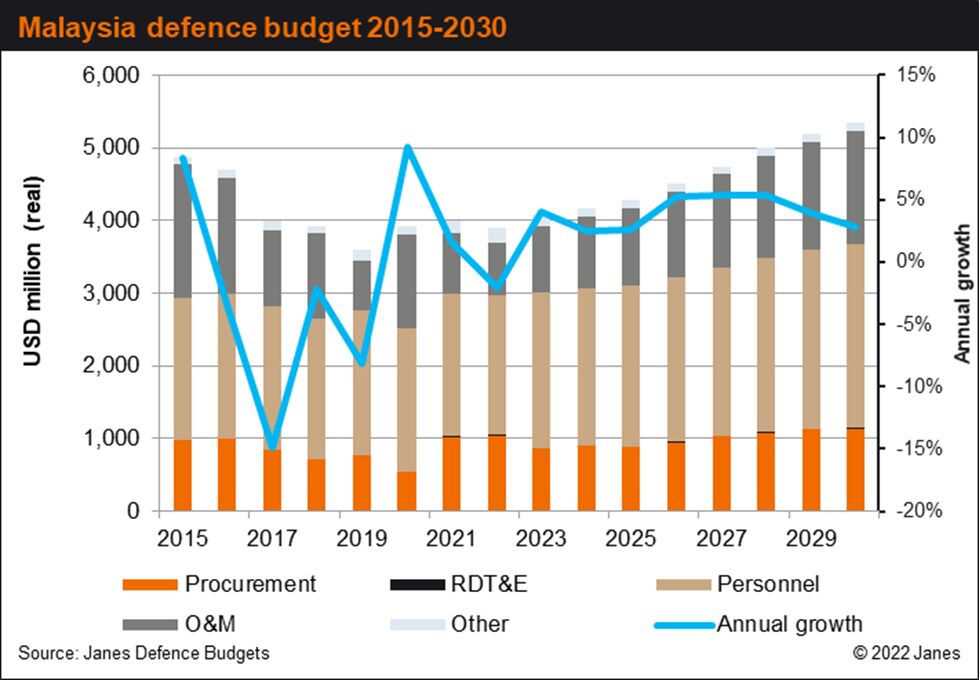Click the '4,000' left axis value
The image size is (979, 680).
[x=111, y=220]
